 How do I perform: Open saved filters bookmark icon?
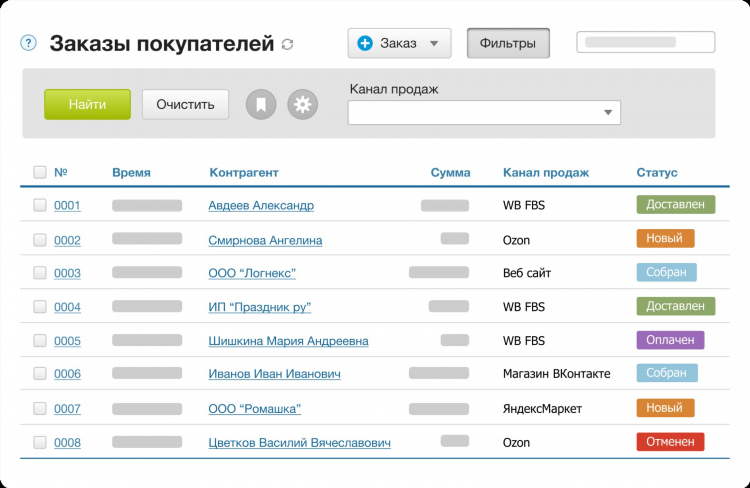[261, 104]
